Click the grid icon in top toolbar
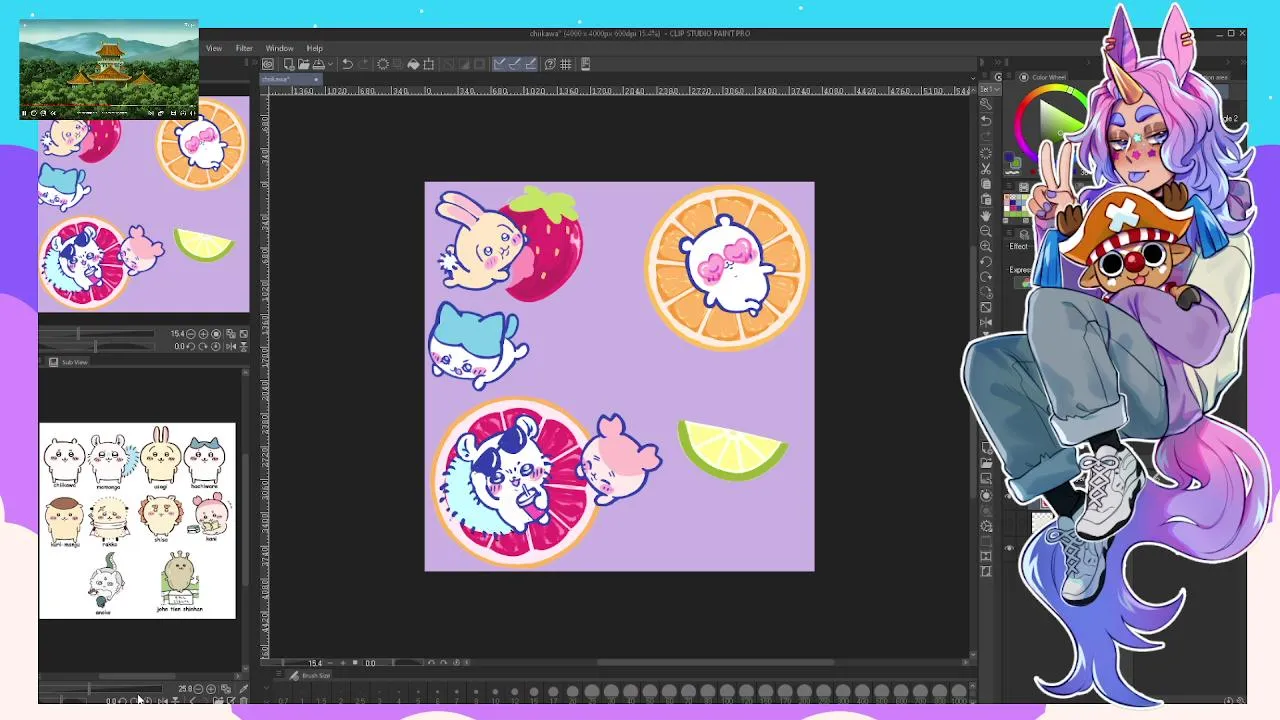Screen dimensions: 1280x720 [565, 64]
